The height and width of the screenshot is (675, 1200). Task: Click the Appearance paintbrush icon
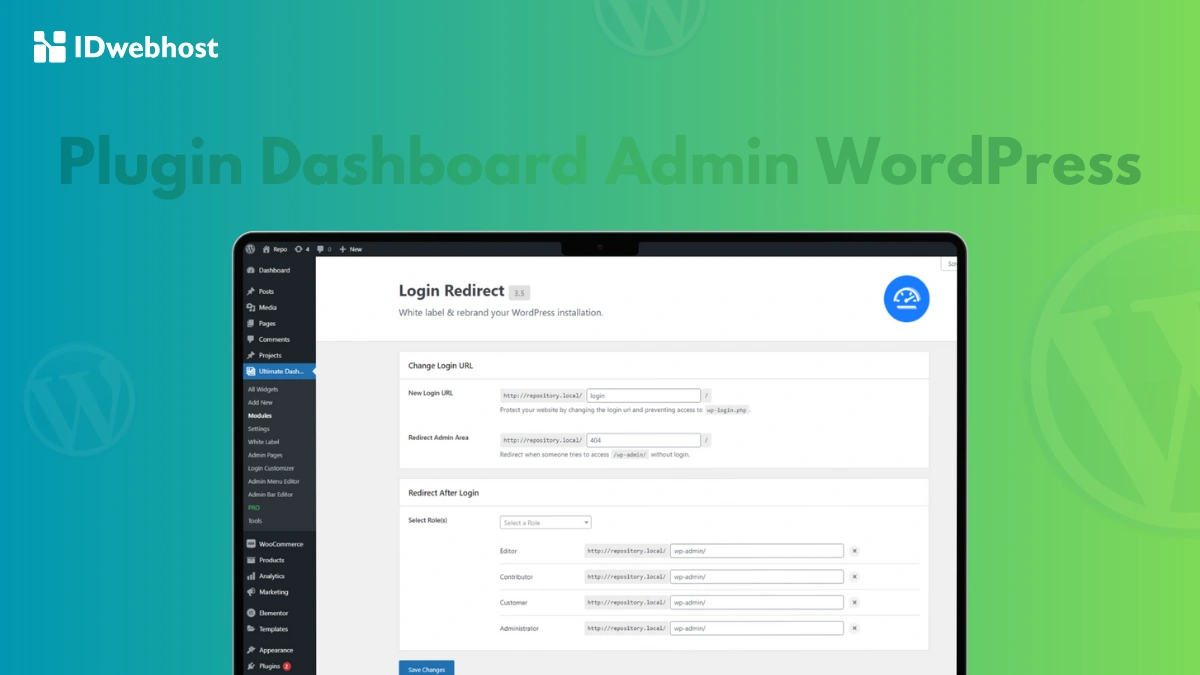click(252, 650)
